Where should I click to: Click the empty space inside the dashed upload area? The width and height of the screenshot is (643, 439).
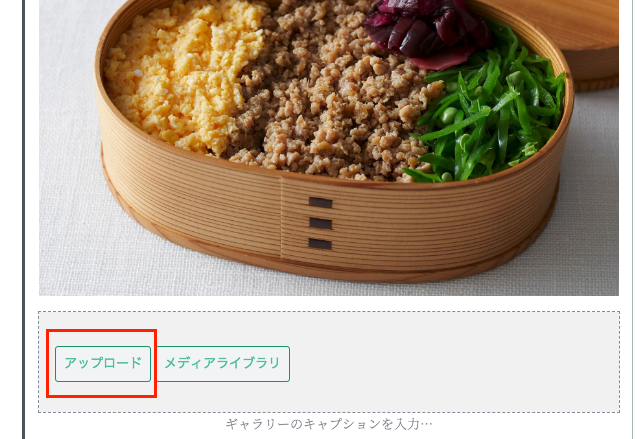click(x=451, y=363)
